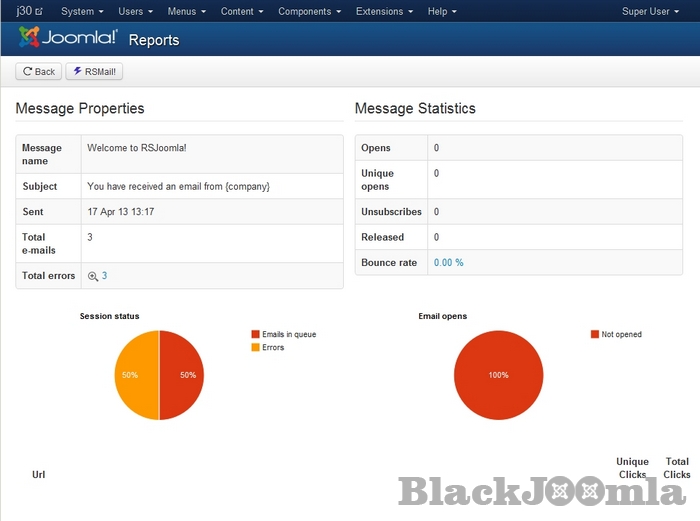Image resolution: width=700 pixels, height=521 pixels.
Task: Open the Menus dropdown
Action: 187,12
